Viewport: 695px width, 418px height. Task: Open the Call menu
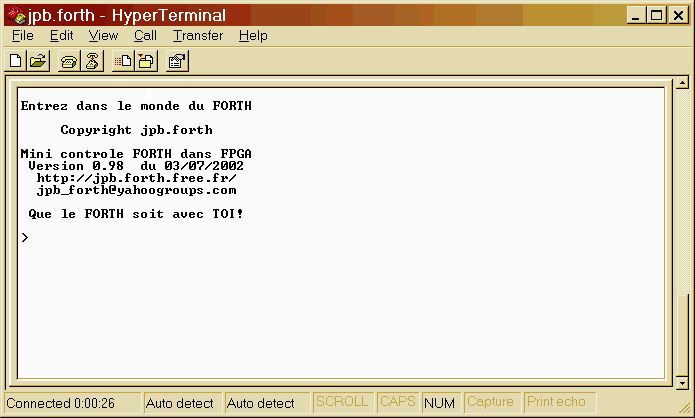point(145,35)
